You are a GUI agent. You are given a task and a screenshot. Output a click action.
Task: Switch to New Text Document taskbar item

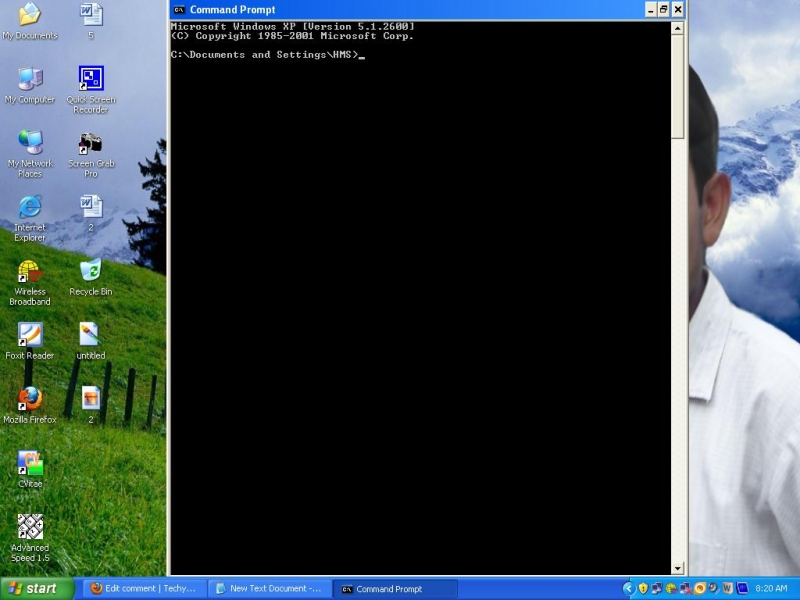[x=268, y=589]
